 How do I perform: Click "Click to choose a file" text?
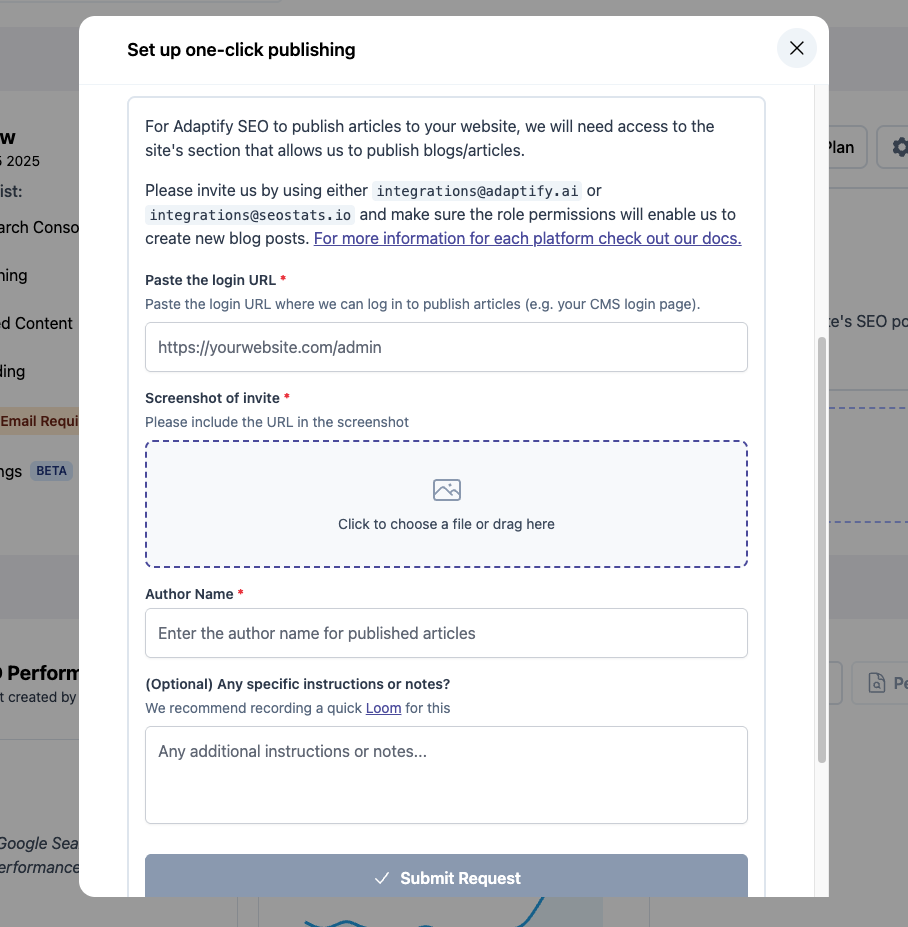446,524
